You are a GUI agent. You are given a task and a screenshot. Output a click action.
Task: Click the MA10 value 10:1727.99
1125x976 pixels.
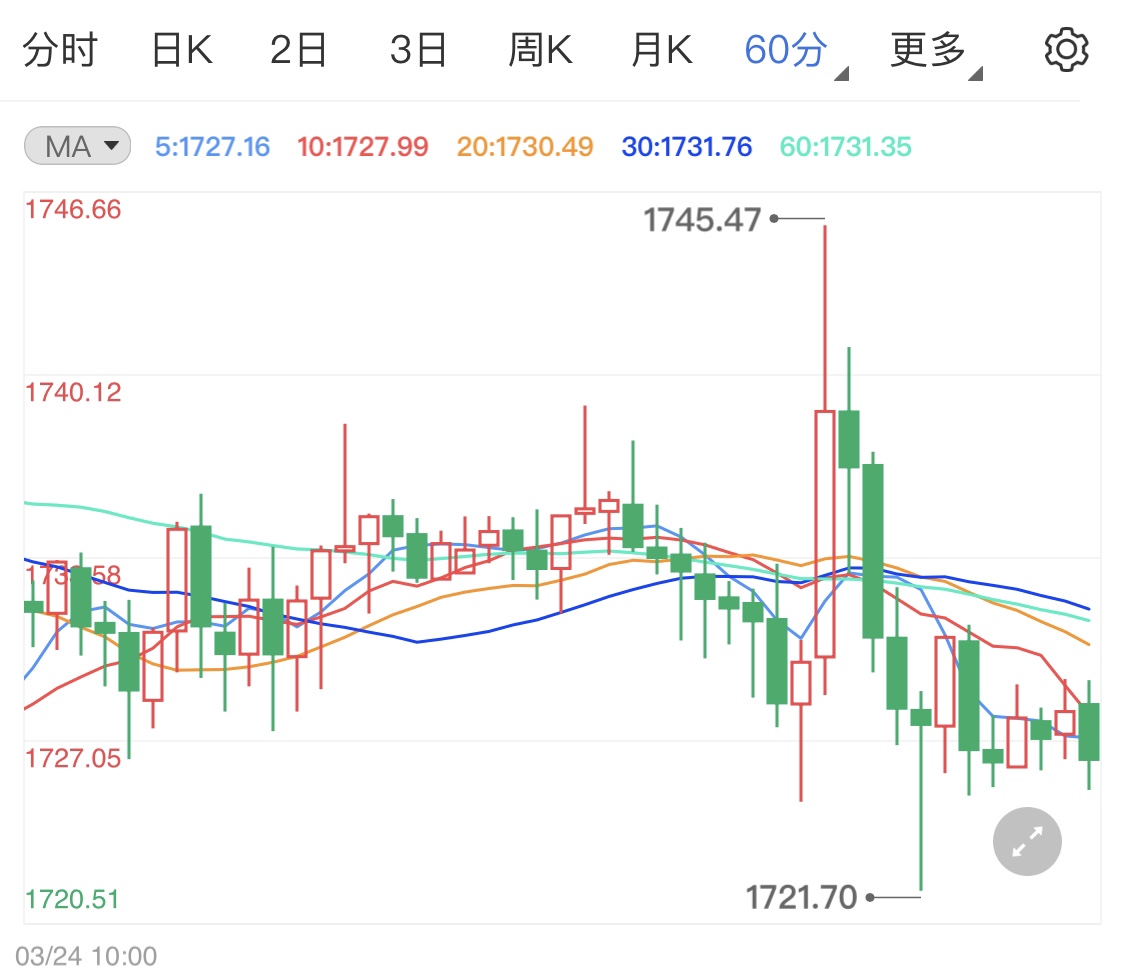coord(363,147)
